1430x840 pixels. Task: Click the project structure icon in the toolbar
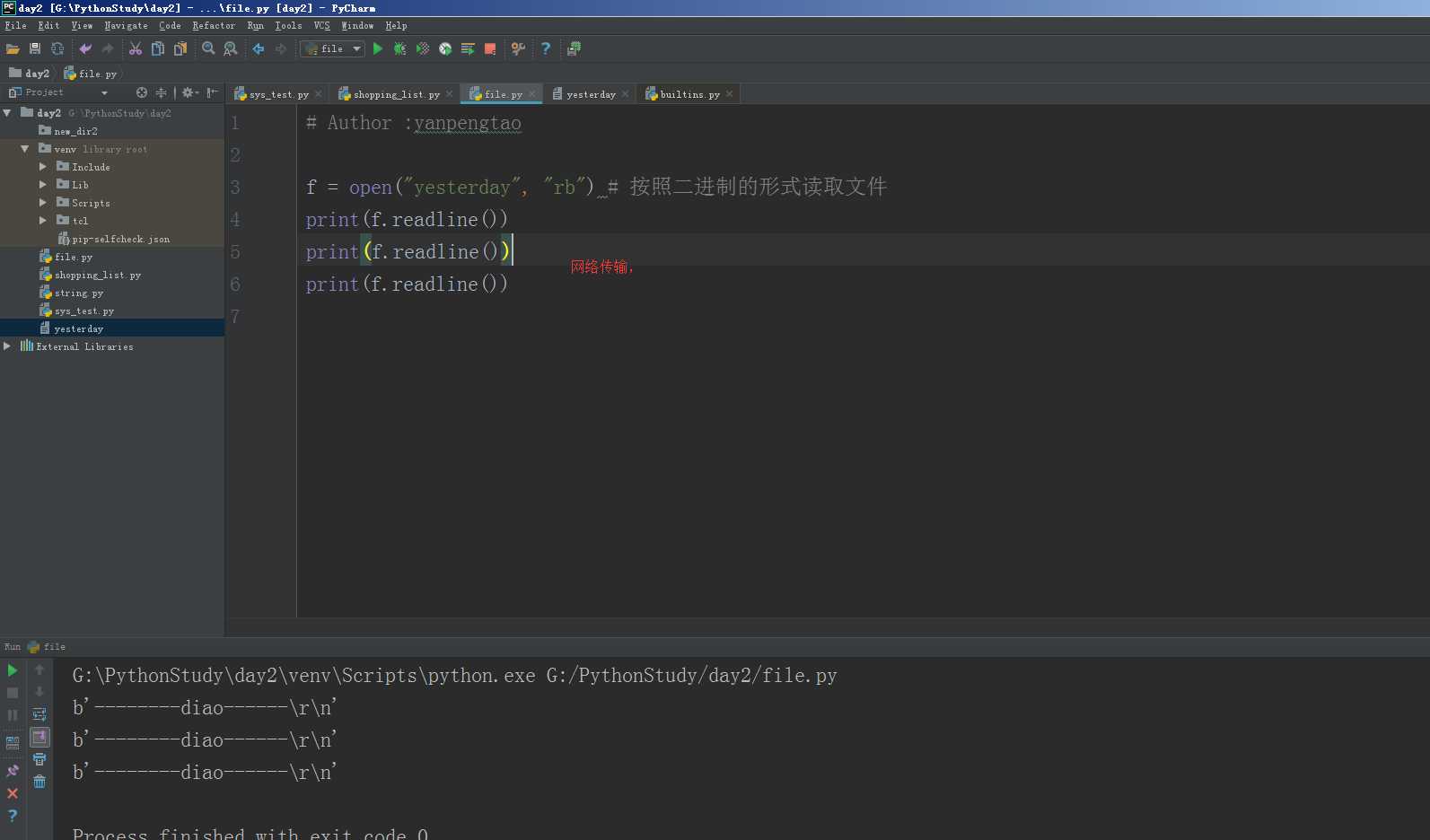pyautogui.click(x=574, y=48)
